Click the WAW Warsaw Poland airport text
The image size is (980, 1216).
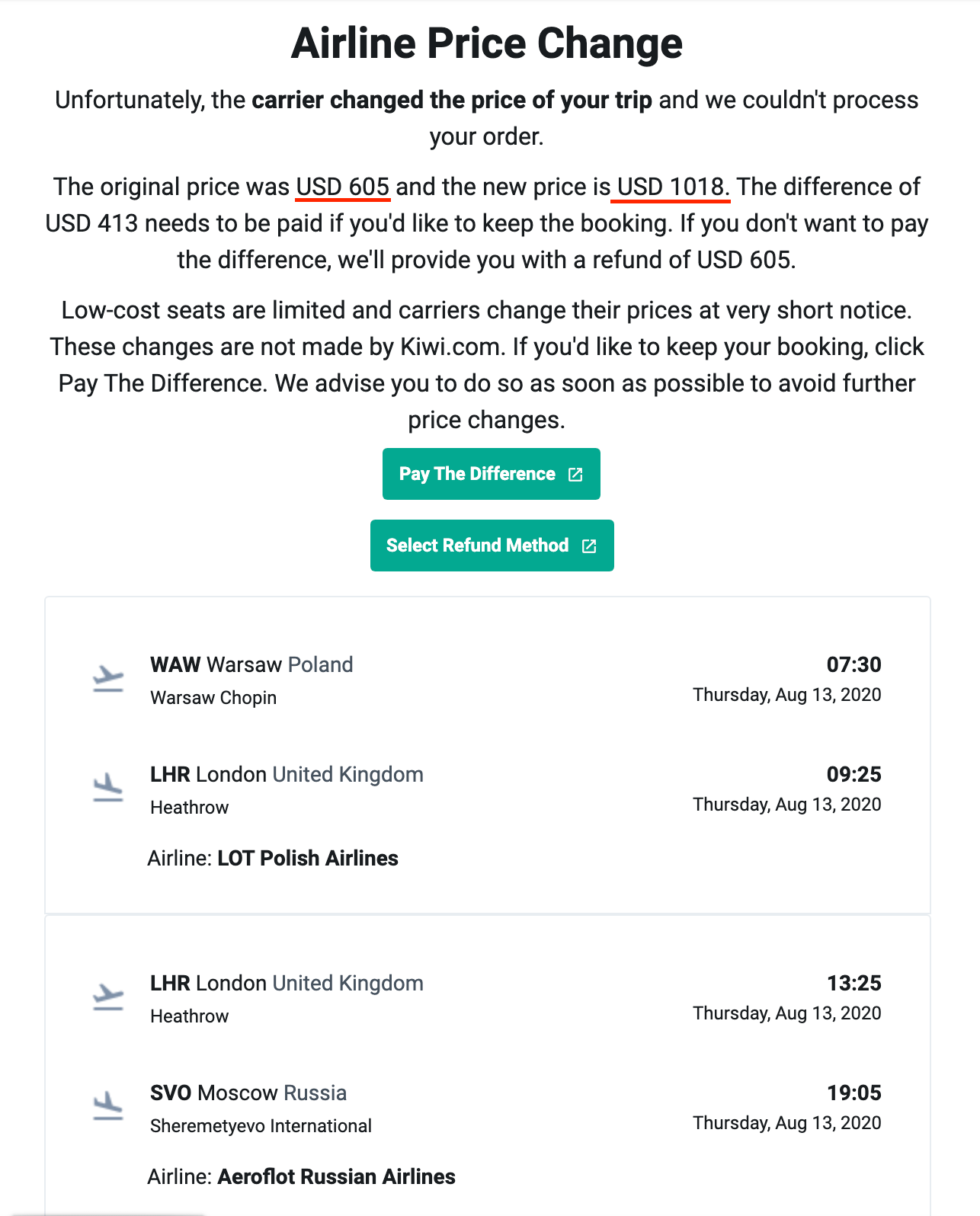coord(251,664)
